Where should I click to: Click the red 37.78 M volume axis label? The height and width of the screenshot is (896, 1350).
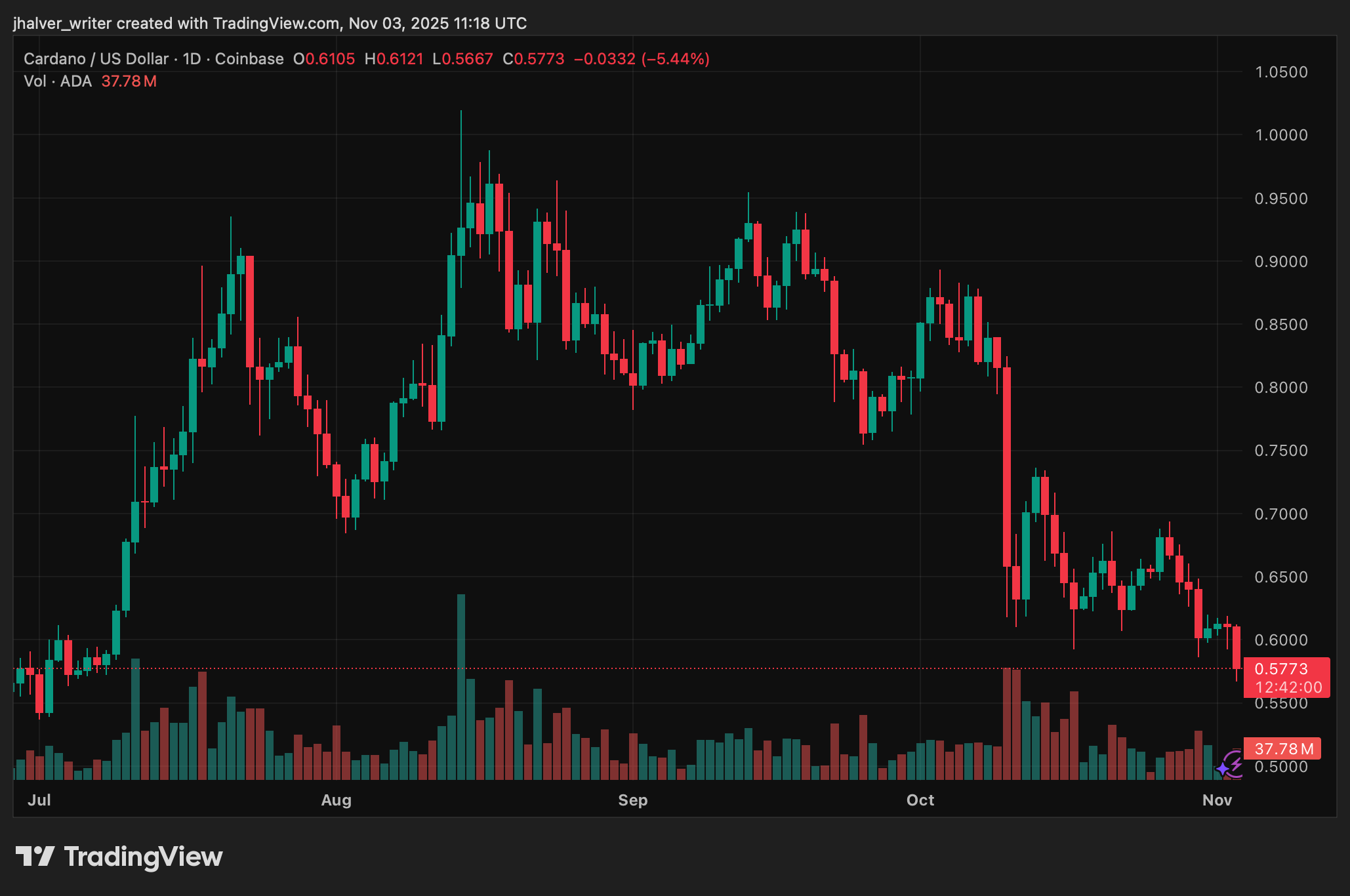coord(1283,748)
